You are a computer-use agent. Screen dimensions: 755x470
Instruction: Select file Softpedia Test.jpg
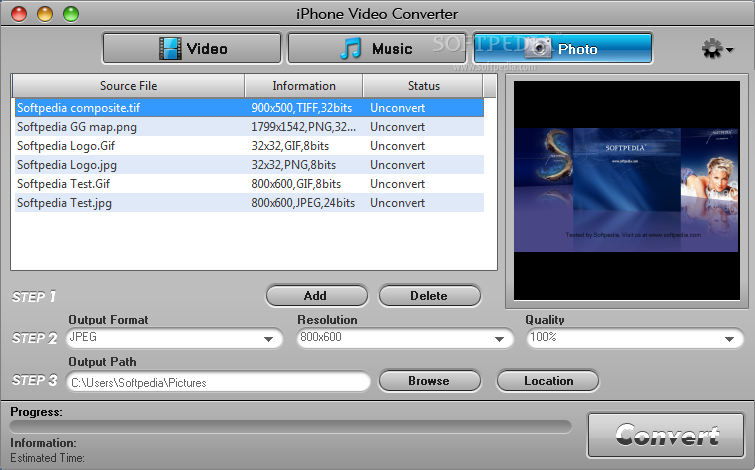pos(249,203)
